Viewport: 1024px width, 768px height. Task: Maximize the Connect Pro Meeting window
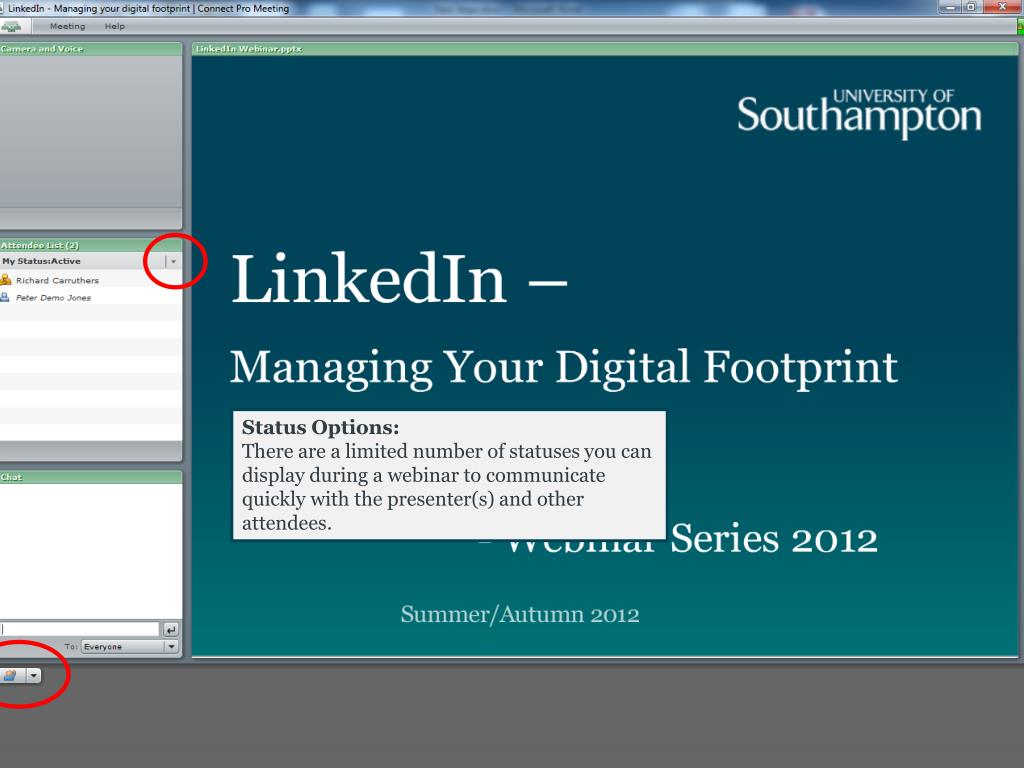pyautogui.click(x=971, y=7)
